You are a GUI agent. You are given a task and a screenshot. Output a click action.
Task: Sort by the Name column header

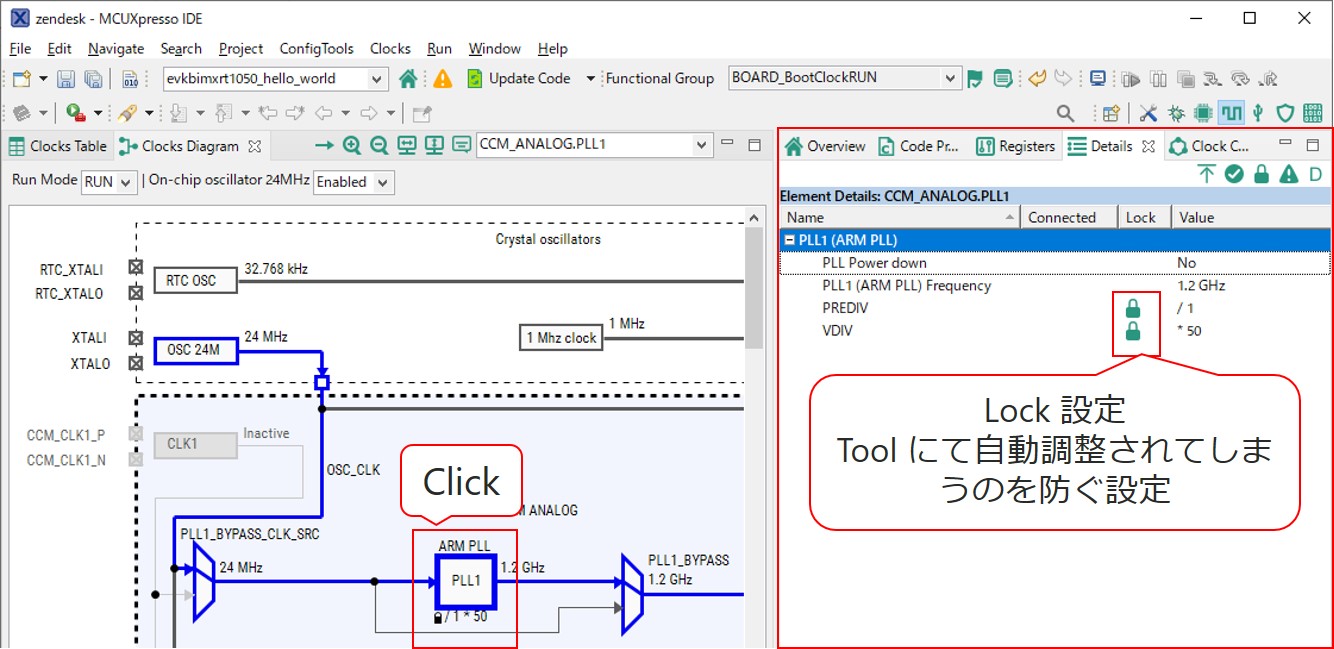click(900, 217)
